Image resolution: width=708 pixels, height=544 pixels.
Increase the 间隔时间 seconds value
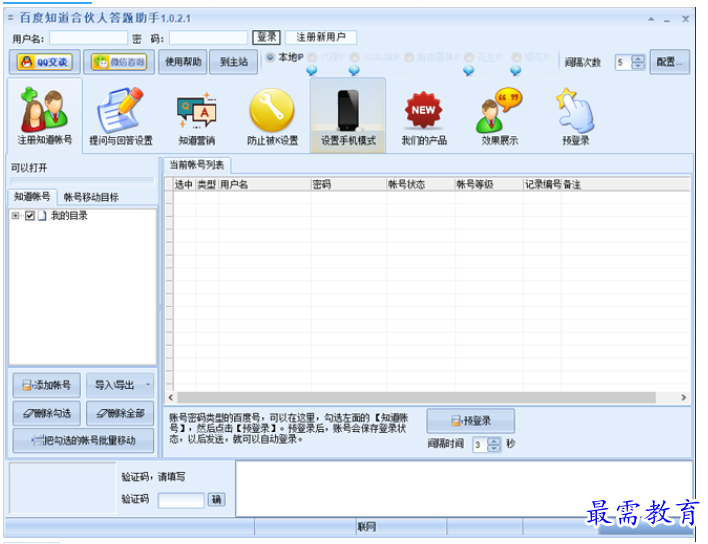coord(494,441)
